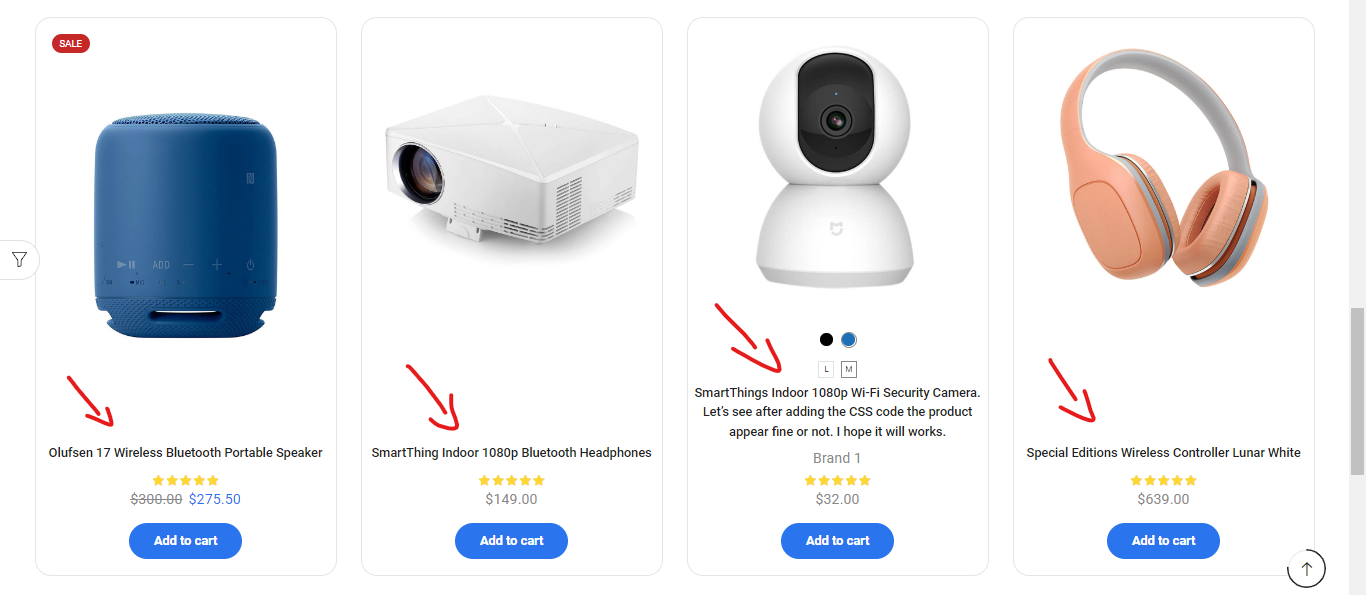Screen dimensions: 1366x595
Task: Click the Brand 1 link
Action: 837,458
